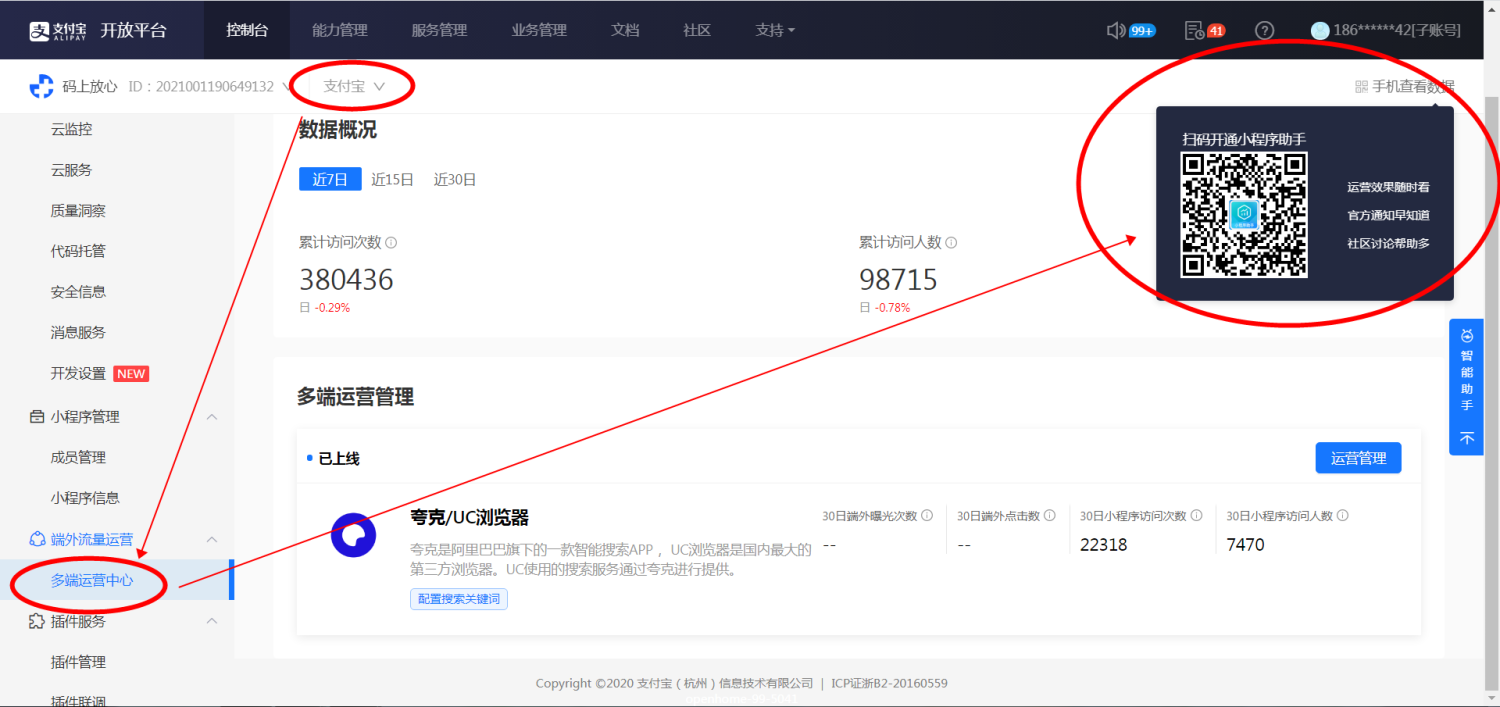Viewport: 1500px width, 707px height.
Task: Open the account menu 186******42[子账号]
Action: click(x=1396, y=30)
